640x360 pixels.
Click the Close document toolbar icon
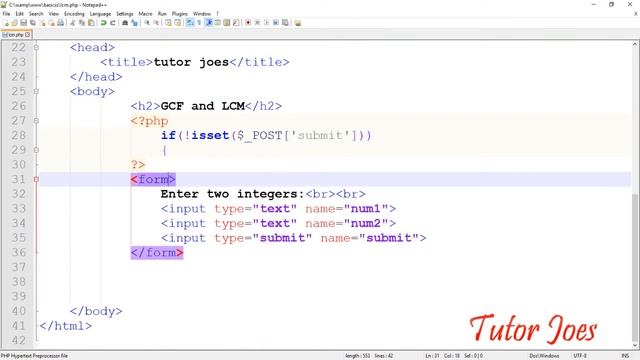42,23
